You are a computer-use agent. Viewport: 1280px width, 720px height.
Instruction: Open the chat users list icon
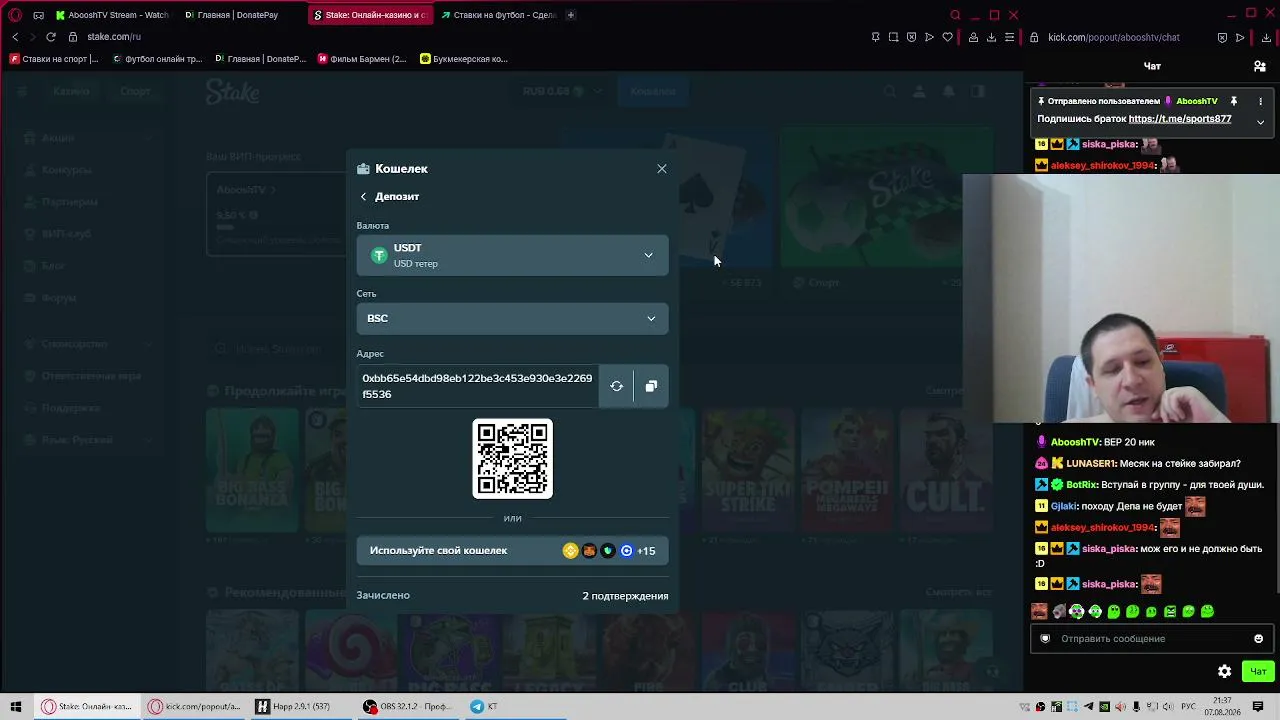pyautogui.click(x=1260, y=66)
